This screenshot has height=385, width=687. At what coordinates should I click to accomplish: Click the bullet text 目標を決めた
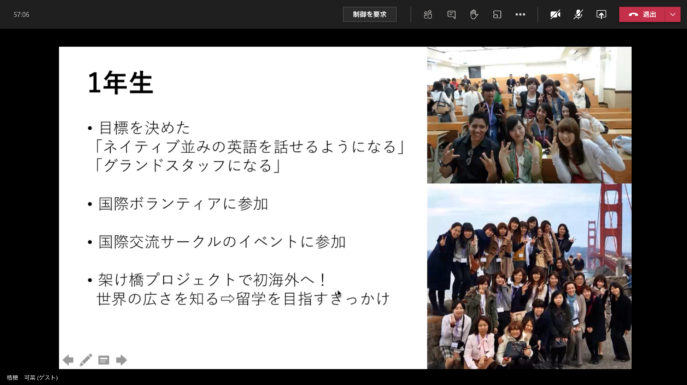144,128
